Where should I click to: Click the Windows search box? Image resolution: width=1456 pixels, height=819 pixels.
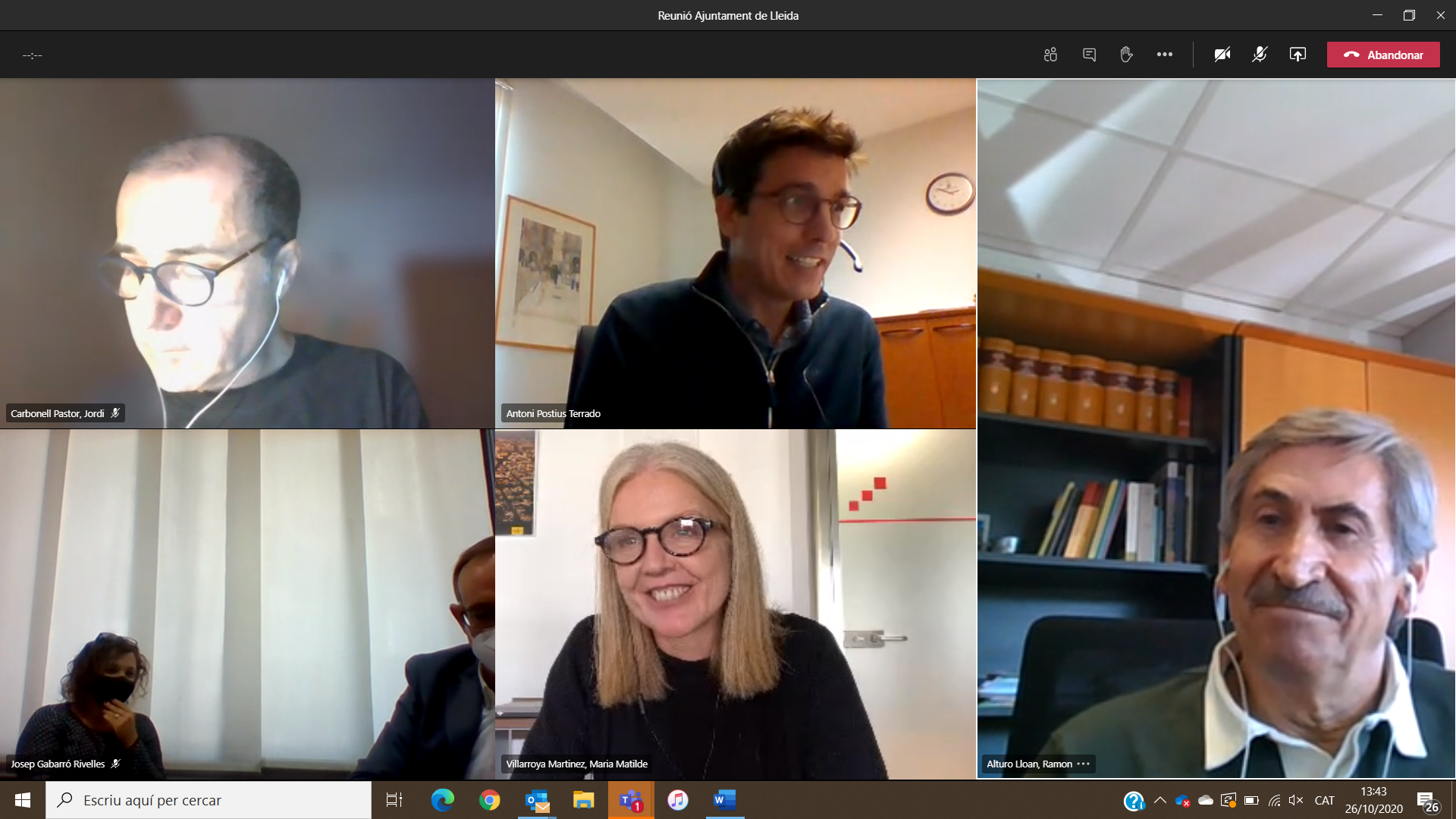209,800
